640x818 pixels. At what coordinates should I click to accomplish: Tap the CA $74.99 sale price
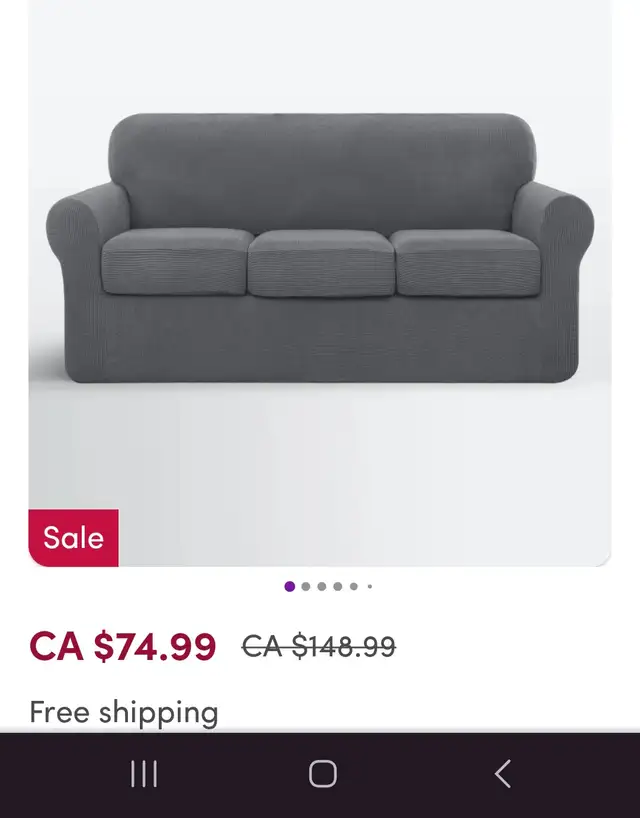[x=123, y=646]
